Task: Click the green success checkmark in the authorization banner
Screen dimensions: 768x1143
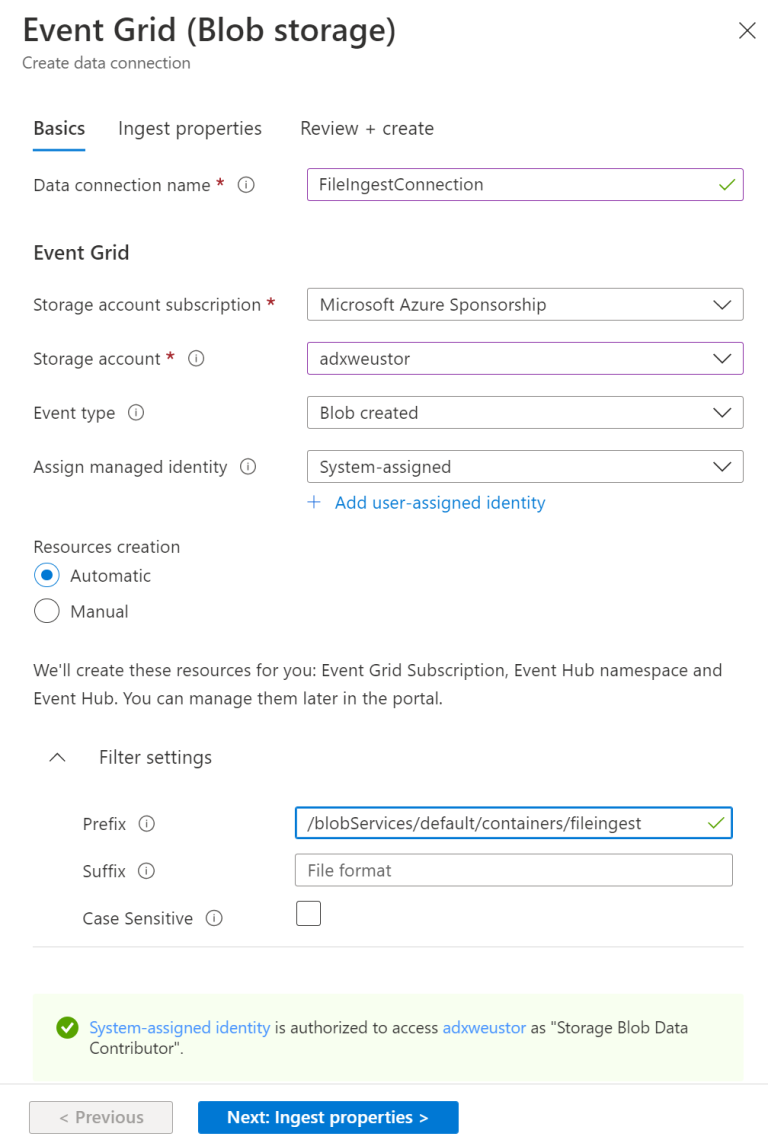Action: point(67,1027)
